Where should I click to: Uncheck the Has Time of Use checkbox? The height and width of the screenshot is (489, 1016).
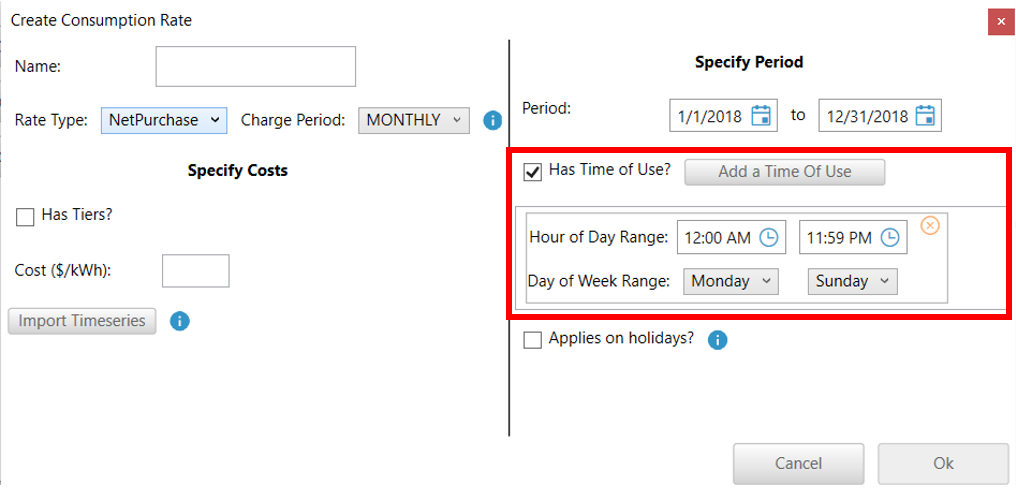533,172
